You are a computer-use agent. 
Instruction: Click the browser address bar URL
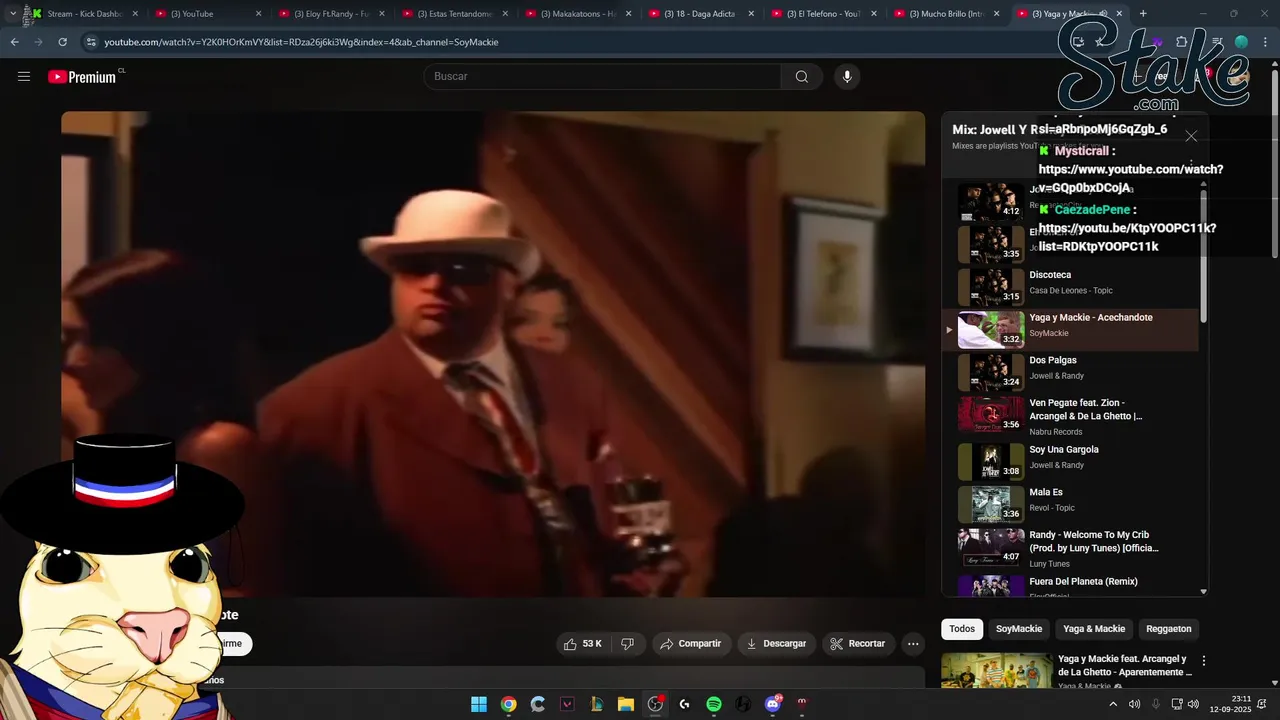click(x=301, y=42)
